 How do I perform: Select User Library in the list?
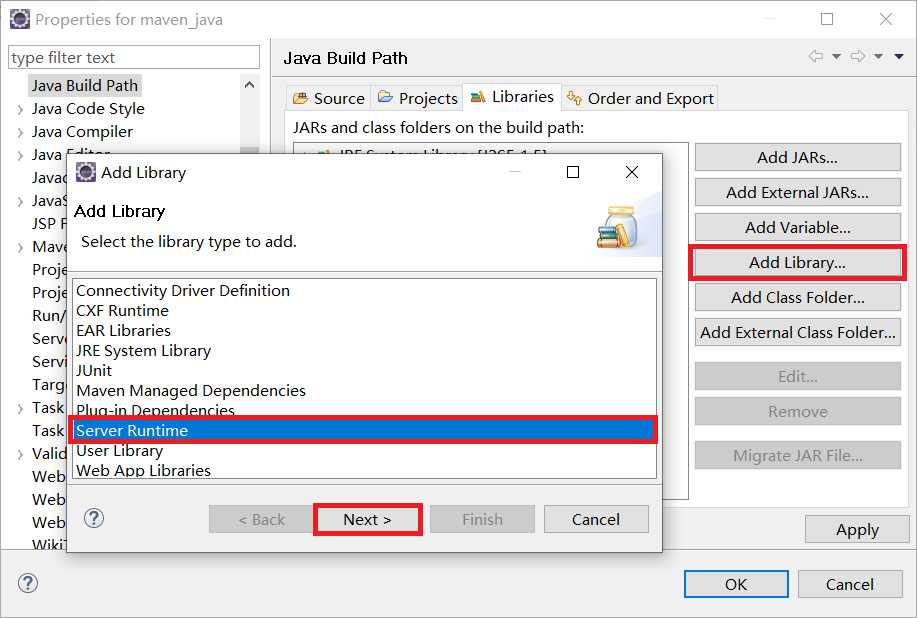pos(364,451)
